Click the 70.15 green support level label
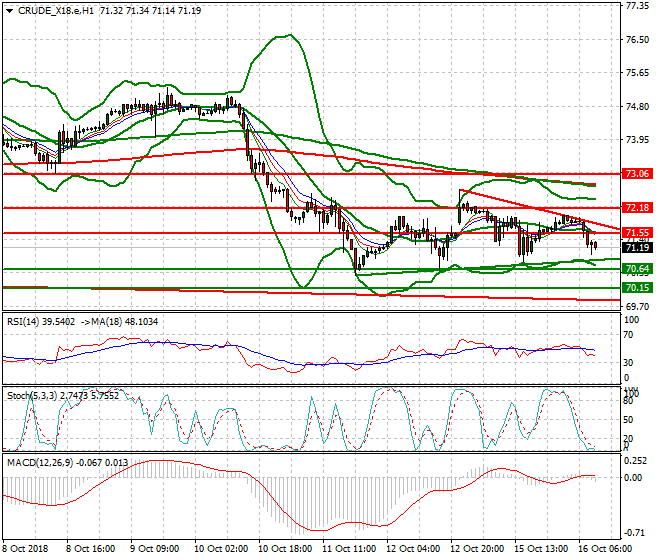The width and height of the screenshot is (660, 560). click(x=638, y=288)
